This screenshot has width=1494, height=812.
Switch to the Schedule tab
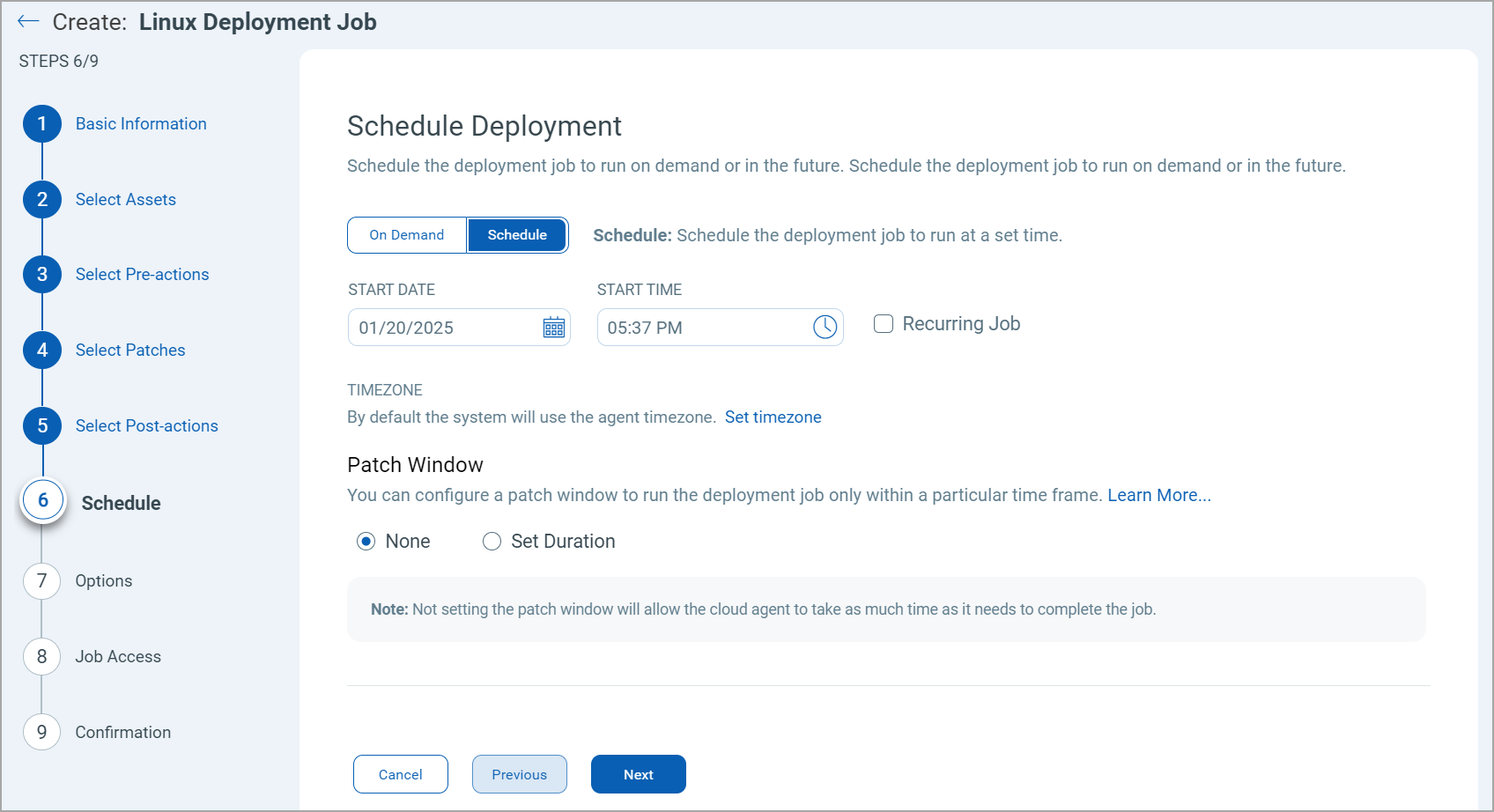516,234
